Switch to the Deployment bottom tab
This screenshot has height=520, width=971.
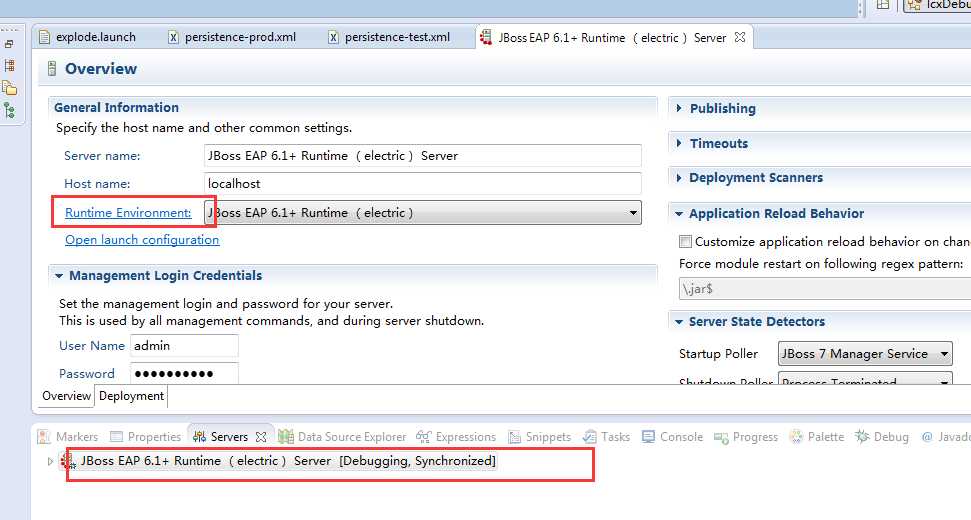coord(131,396)
